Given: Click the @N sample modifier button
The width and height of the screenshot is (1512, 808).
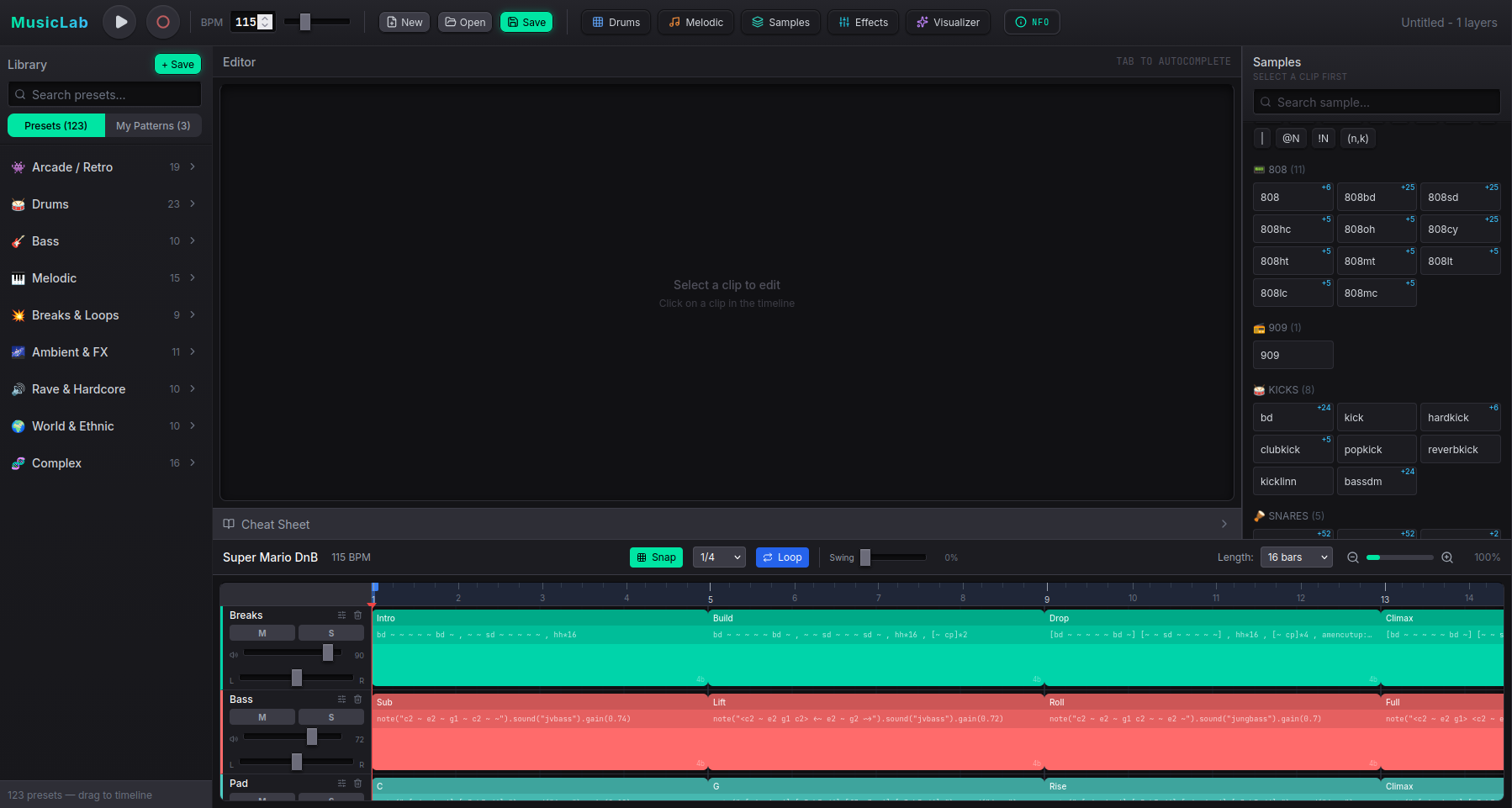Looking at the screenshot, I should tap(1291, 139).
